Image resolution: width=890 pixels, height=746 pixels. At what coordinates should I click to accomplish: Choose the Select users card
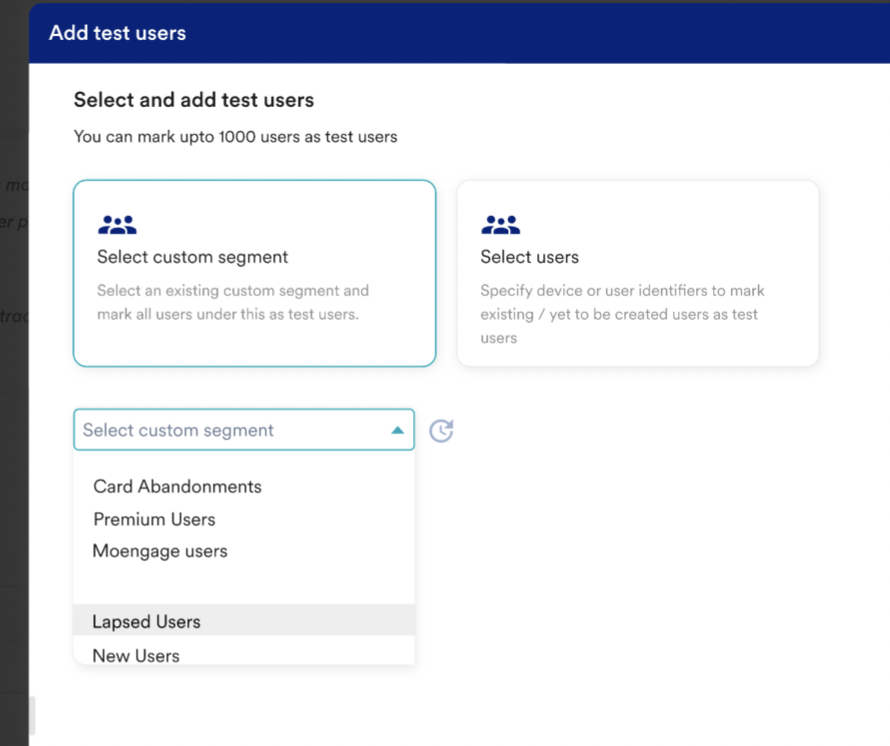(x=637, y=273)
